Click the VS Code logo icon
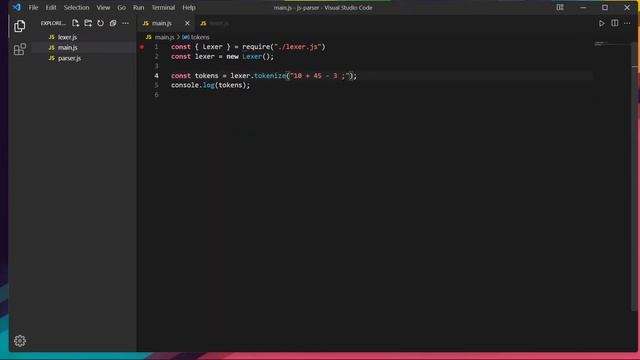Image resolution: width=640 pixels, height=360 pixels. point(16,7)
